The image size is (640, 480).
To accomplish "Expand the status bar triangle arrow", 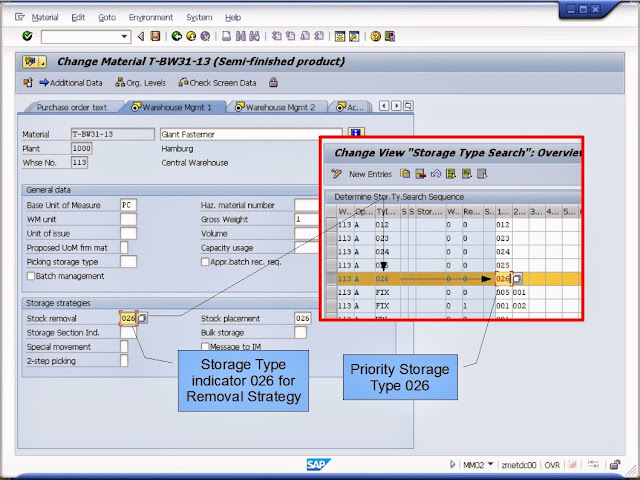I will click(x=452, y=464).
